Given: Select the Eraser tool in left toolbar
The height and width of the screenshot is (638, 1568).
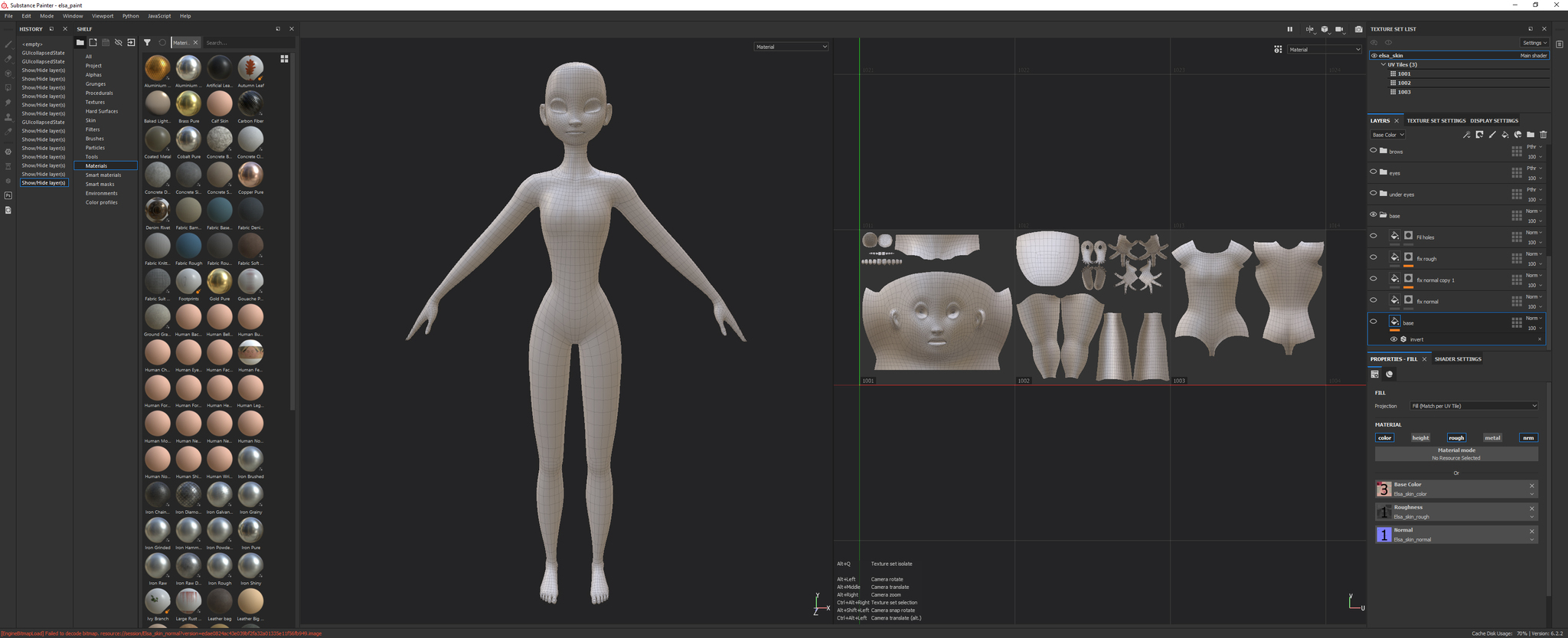Looking at the screenshot, I should pyautogui.click(x=8, y=59).
